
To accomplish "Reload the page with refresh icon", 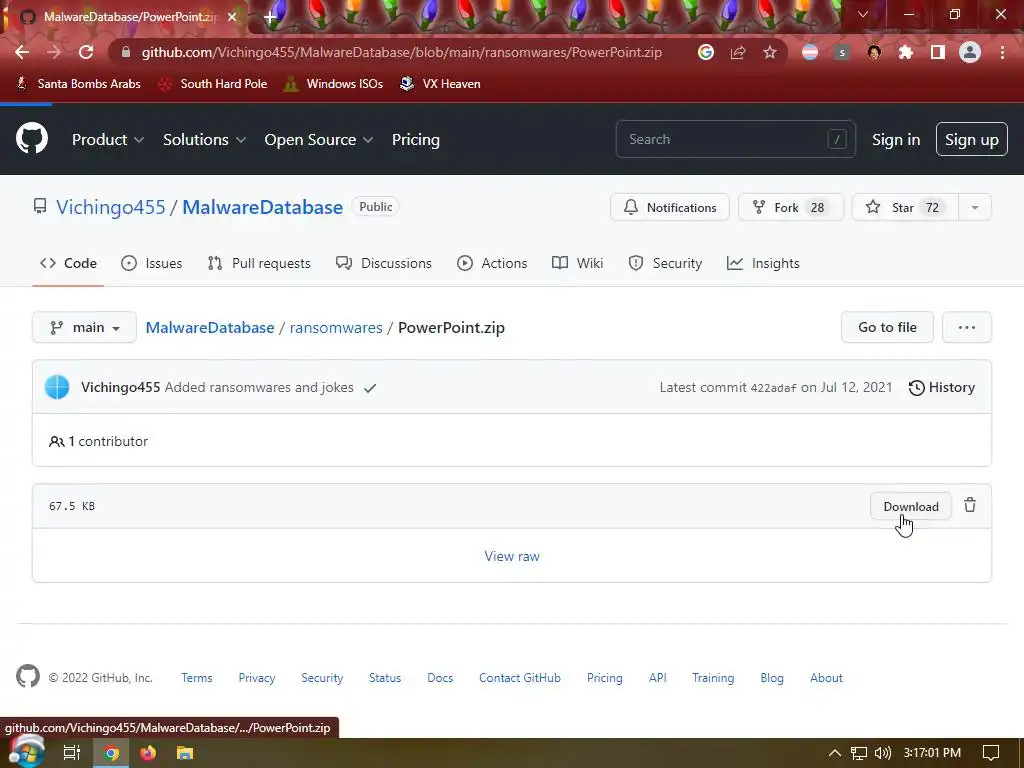I will tap(86, 52).
